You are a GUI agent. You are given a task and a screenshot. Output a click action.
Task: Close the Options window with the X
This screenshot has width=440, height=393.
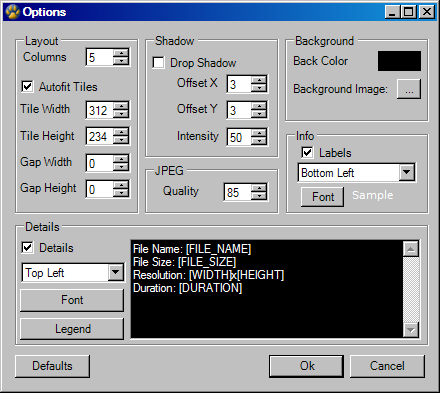pyautogui.click(x=427, y=12)
